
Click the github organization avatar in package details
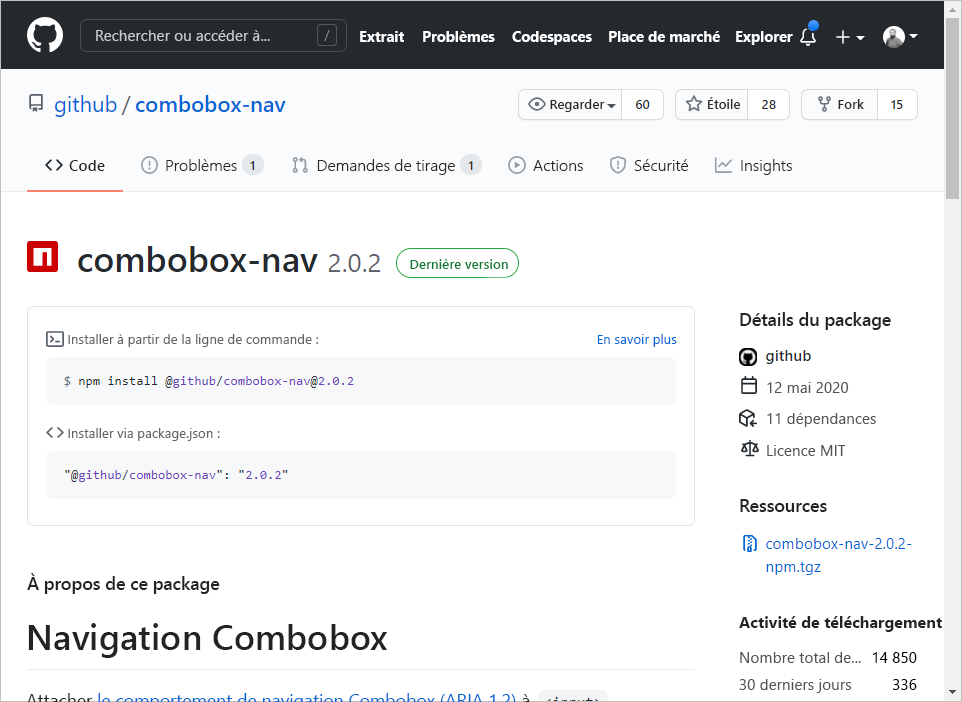[x=748, y=356]
